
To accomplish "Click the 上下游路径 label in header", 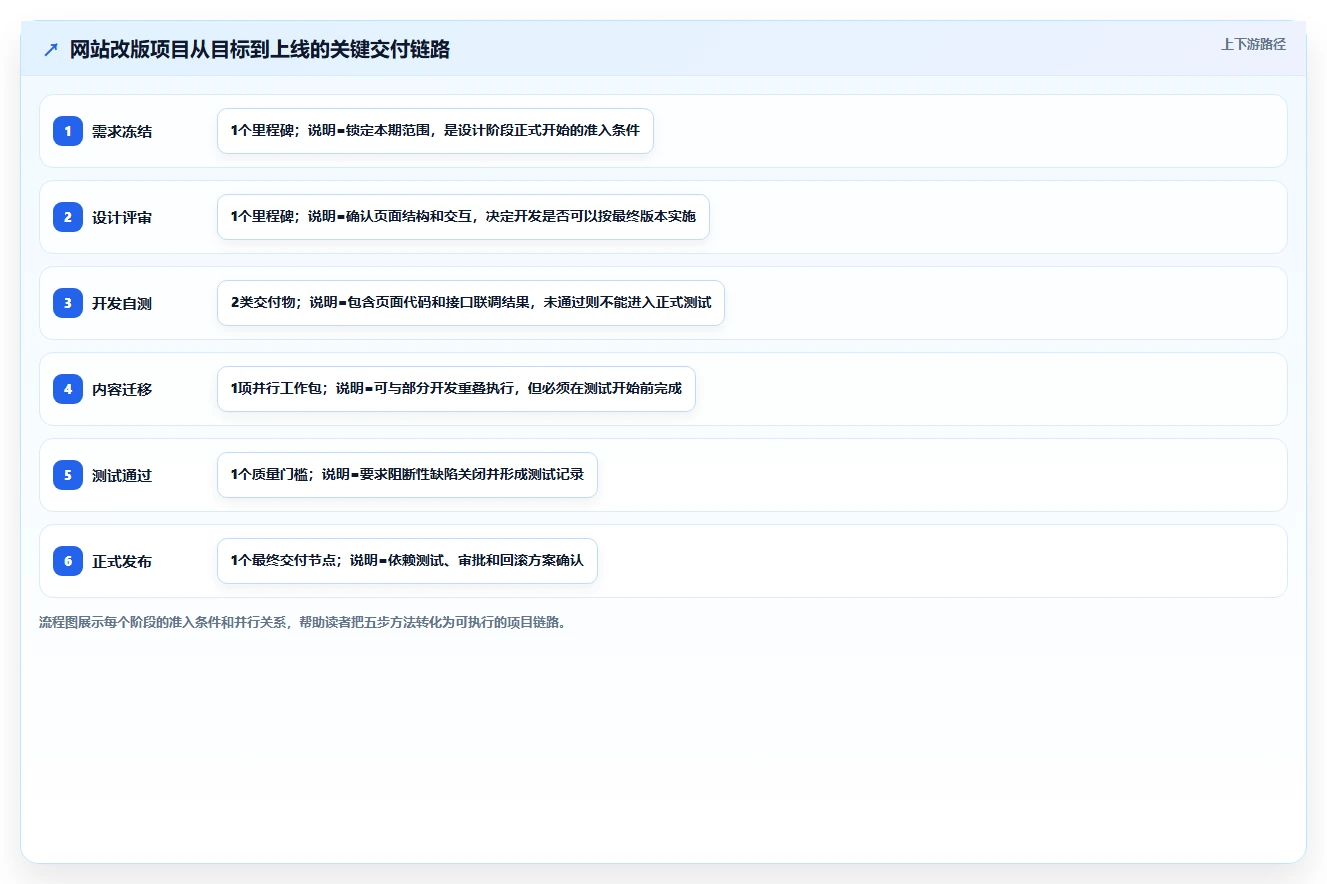I will pyautogui.click(x=1253, y=45).
